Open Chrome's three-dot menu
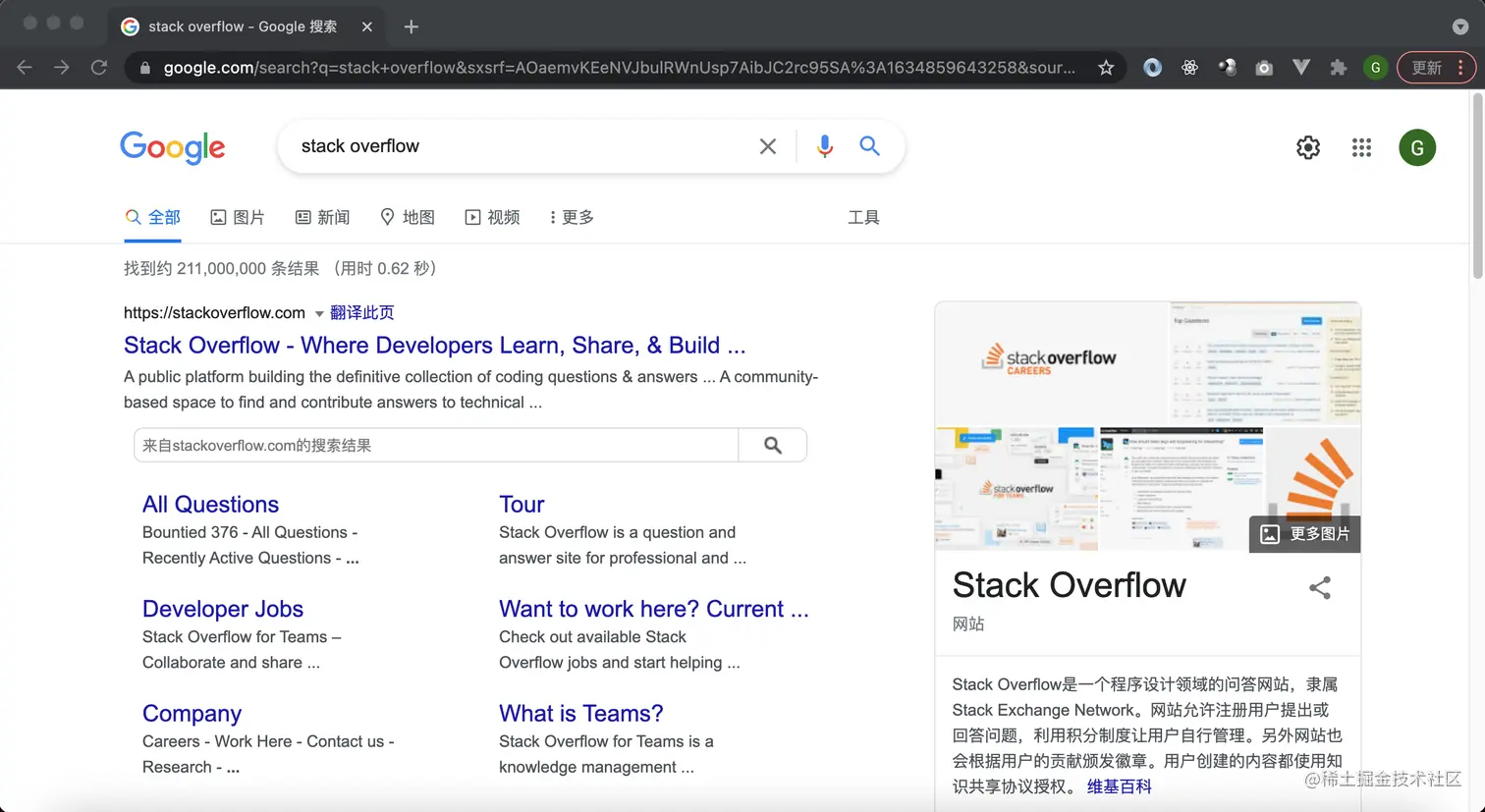Screen dimensions: 1485x812 [1462, 67]
